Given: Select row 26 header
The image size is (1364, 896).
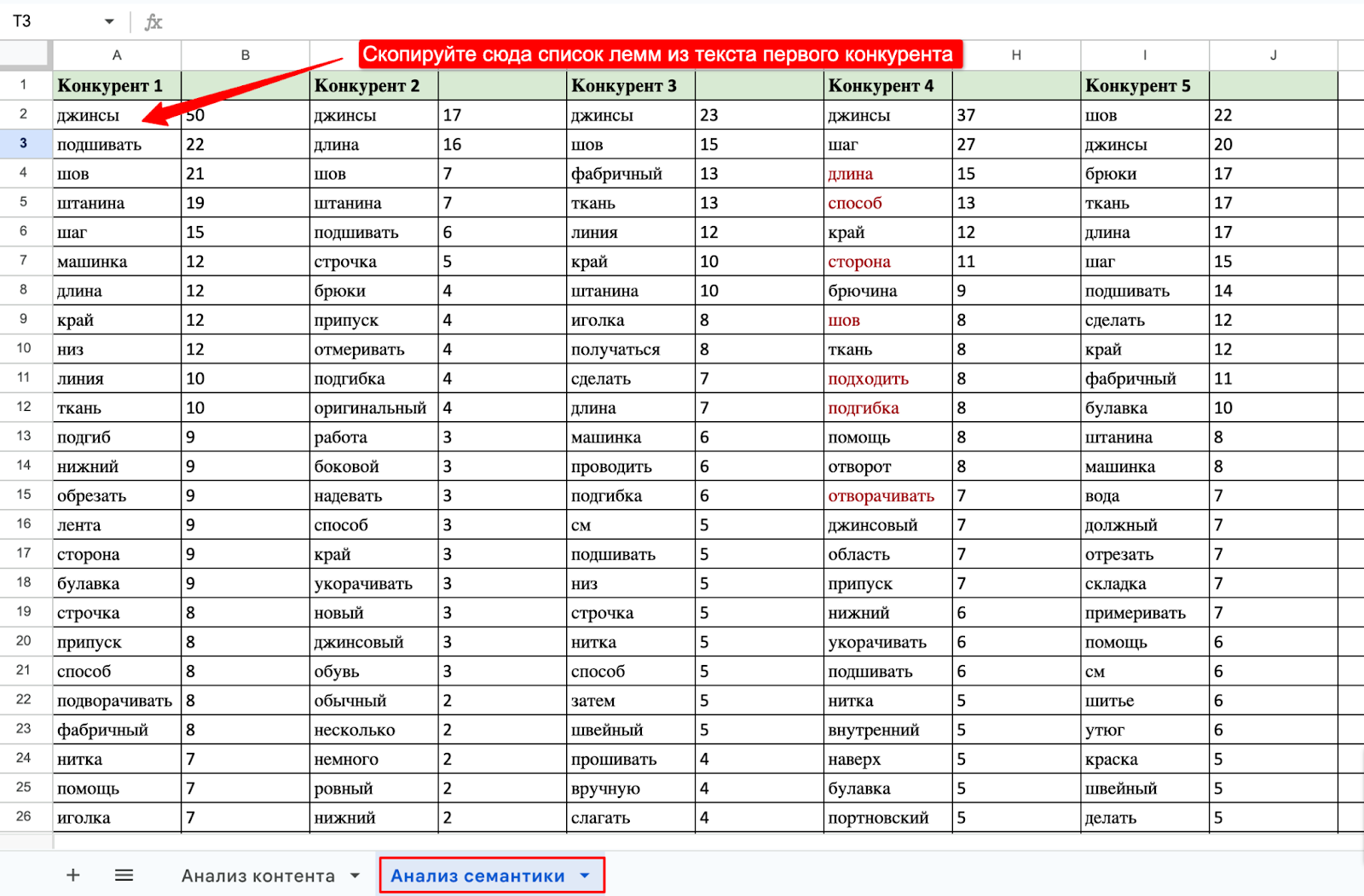Looking at the screenshot, I should pyautogui.click(x=24, y=816).
